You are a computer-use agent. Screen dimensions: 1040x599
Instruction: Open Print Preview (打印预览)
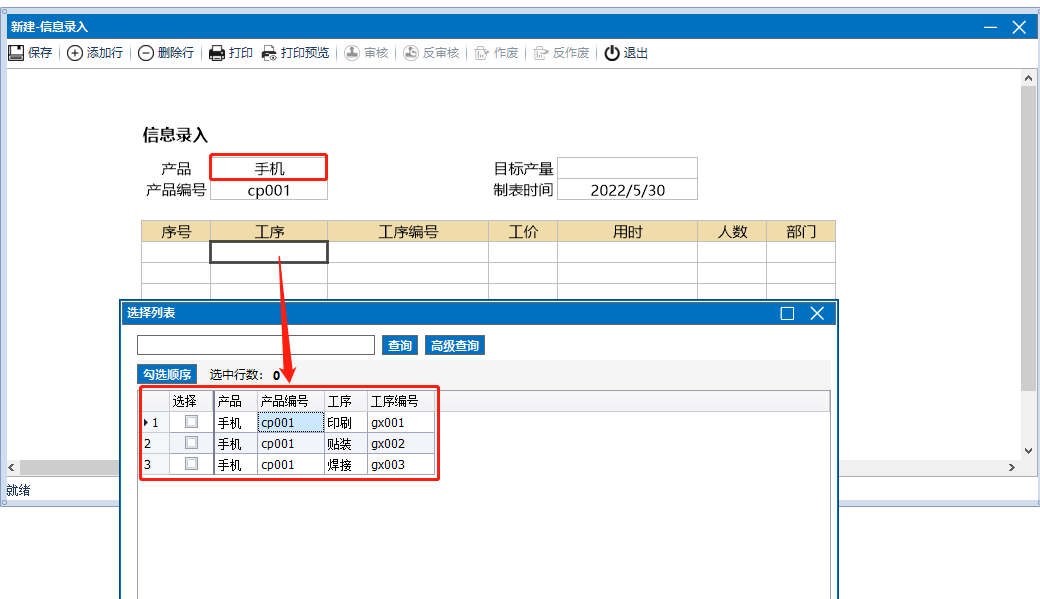point(269,53)
